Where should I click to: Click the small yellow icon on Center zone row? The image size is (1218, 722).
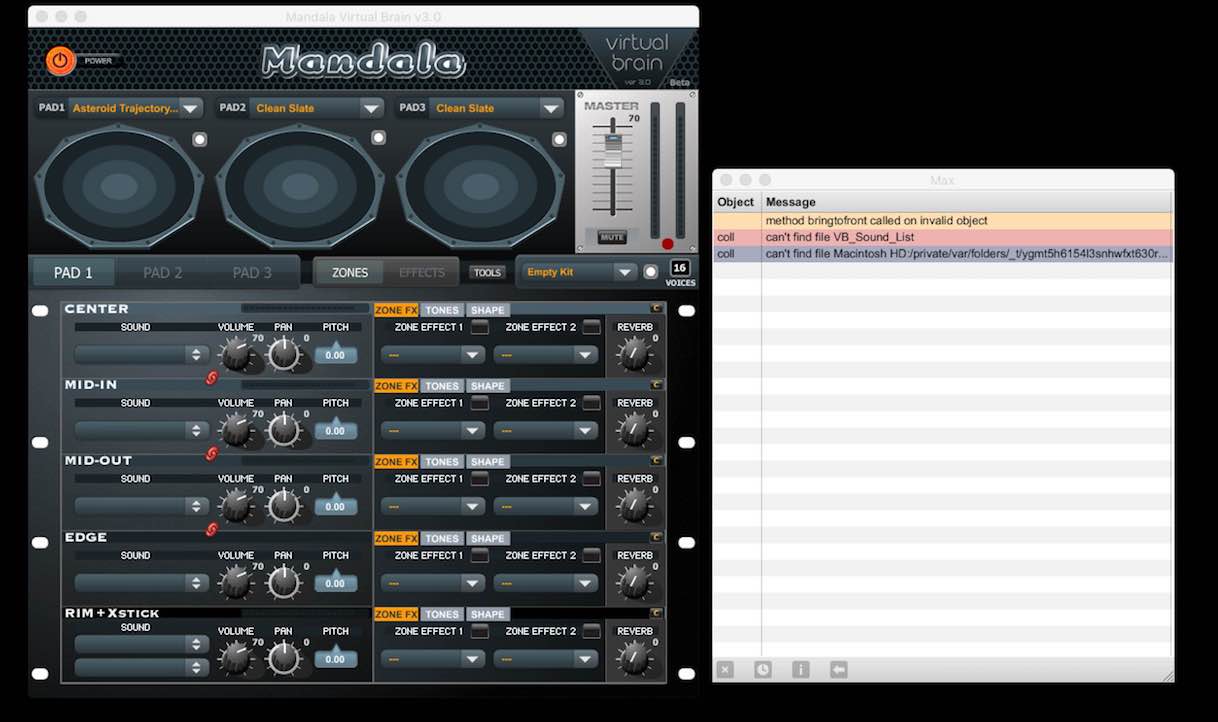tap(656, 309)
